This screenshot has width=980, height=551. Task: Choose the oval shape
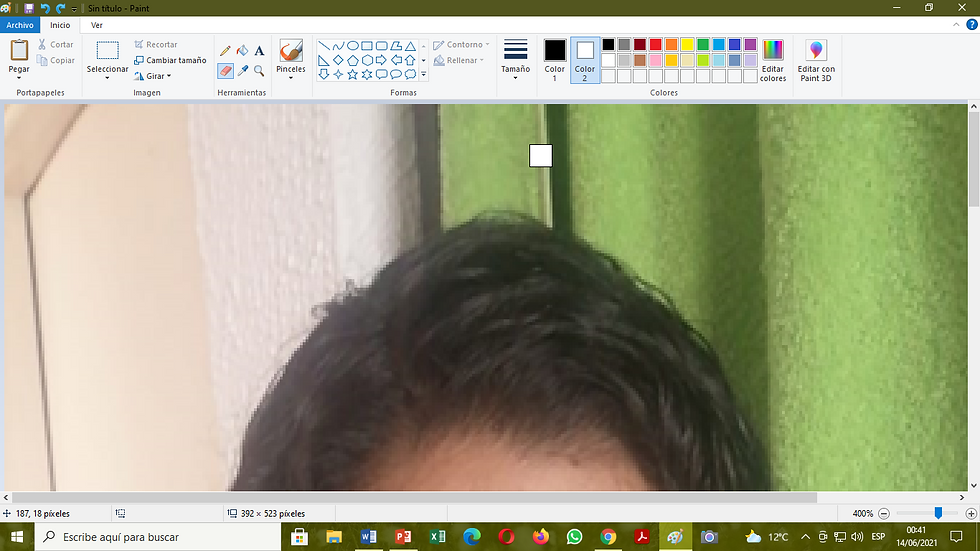pos(352,46)
